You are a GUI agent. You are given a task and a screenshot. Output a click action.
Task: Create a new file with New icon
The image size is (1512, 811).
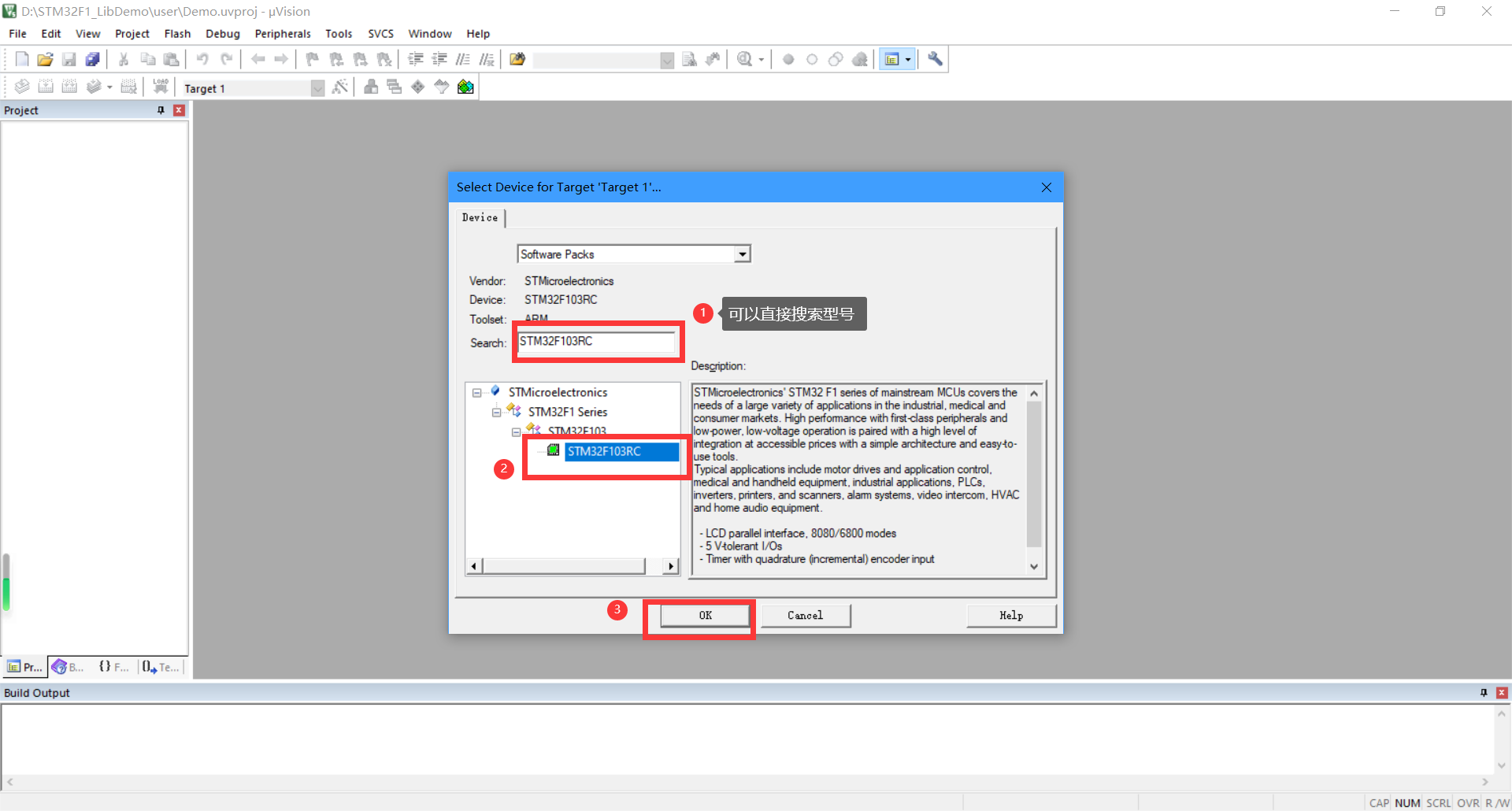coord(22,59)
